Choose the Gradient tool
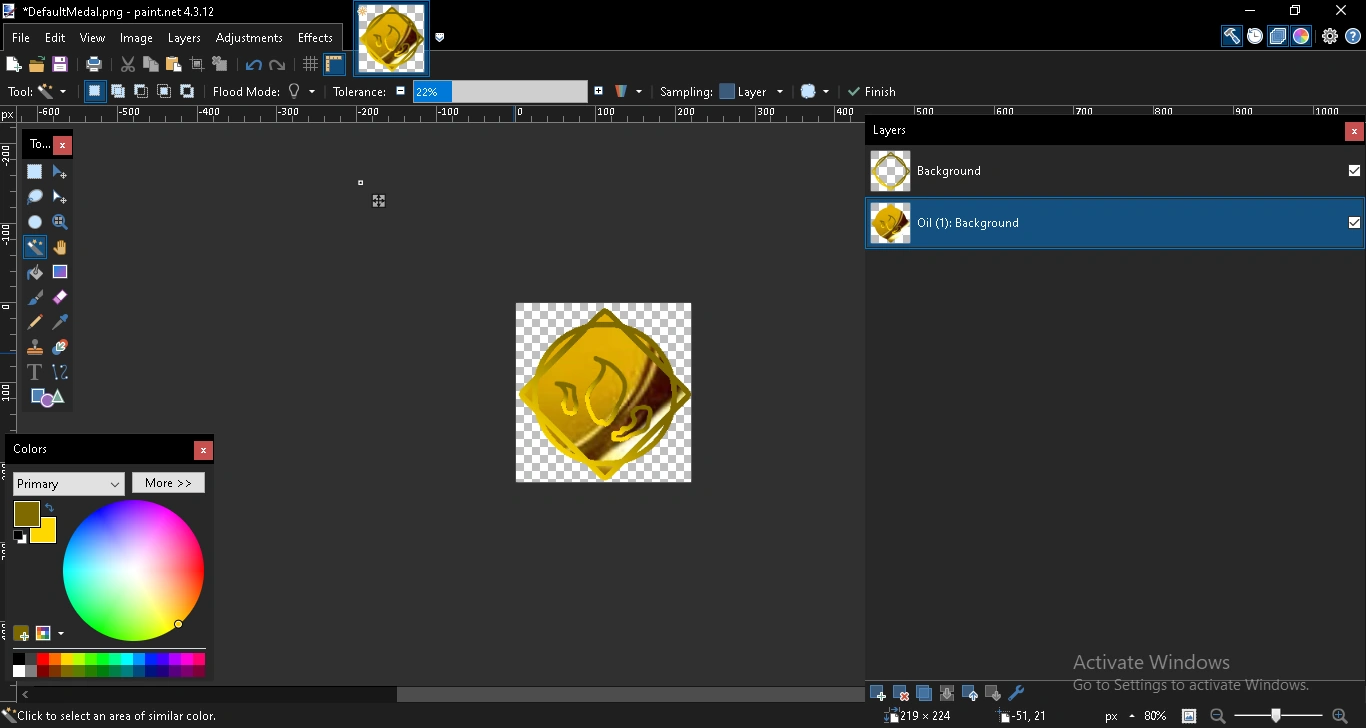1366x728 pixels. pos(60,272)
